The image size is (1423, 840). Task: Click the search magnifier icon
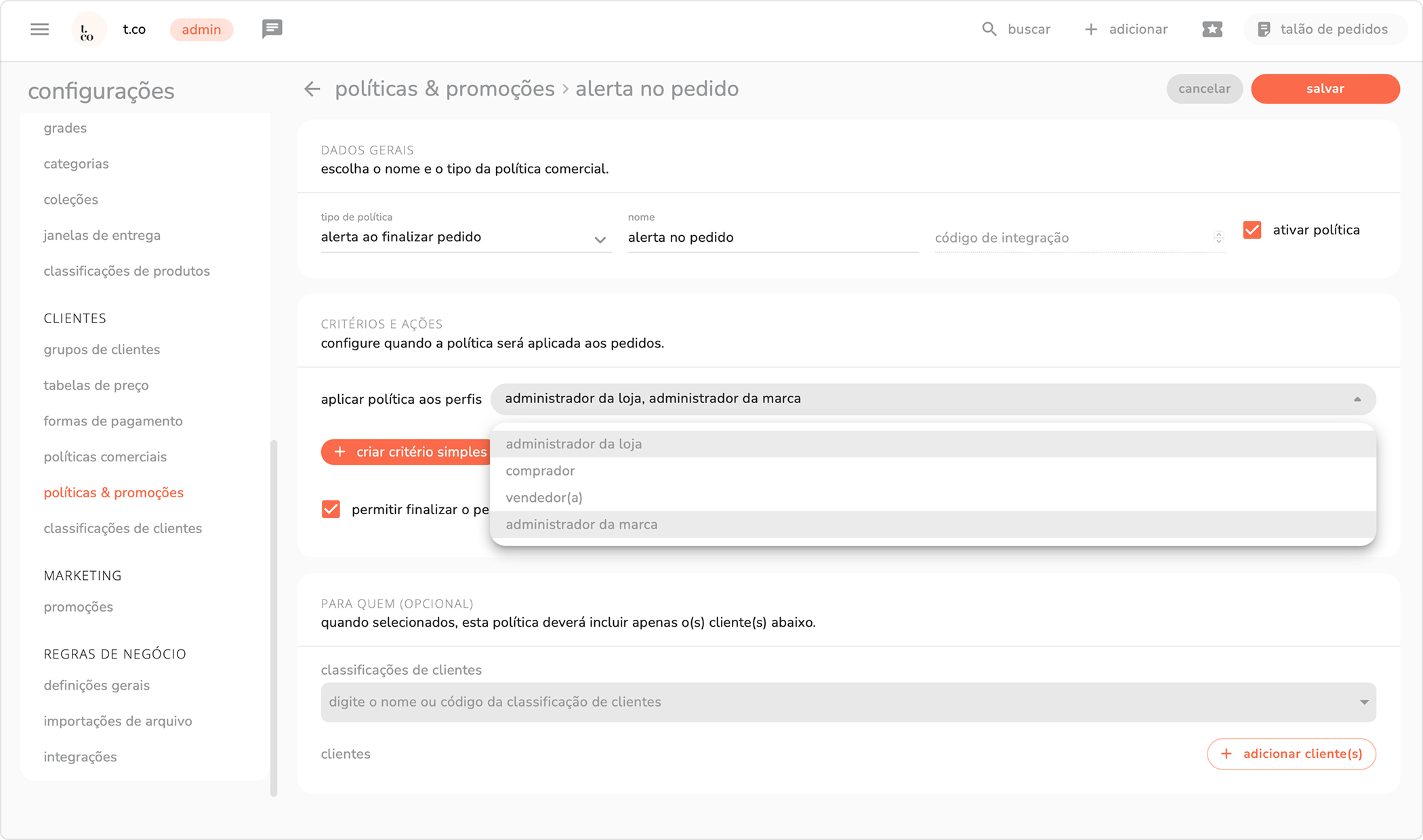coord(989,29)
